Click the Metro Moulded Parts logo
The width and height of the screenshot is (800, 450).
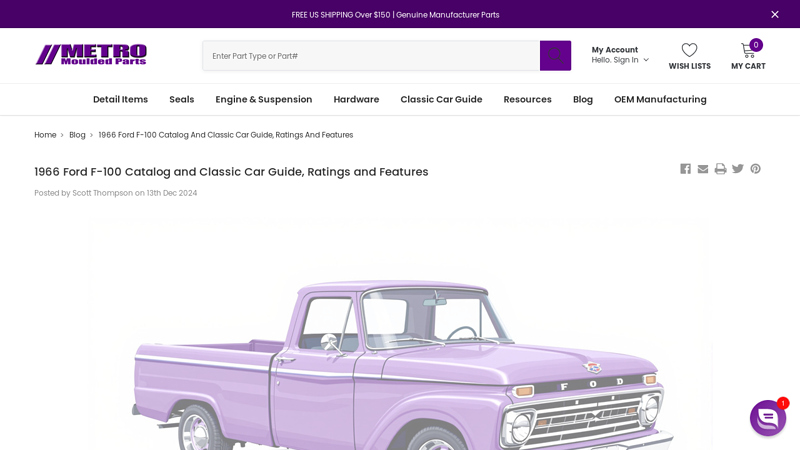tap(91, 55)
